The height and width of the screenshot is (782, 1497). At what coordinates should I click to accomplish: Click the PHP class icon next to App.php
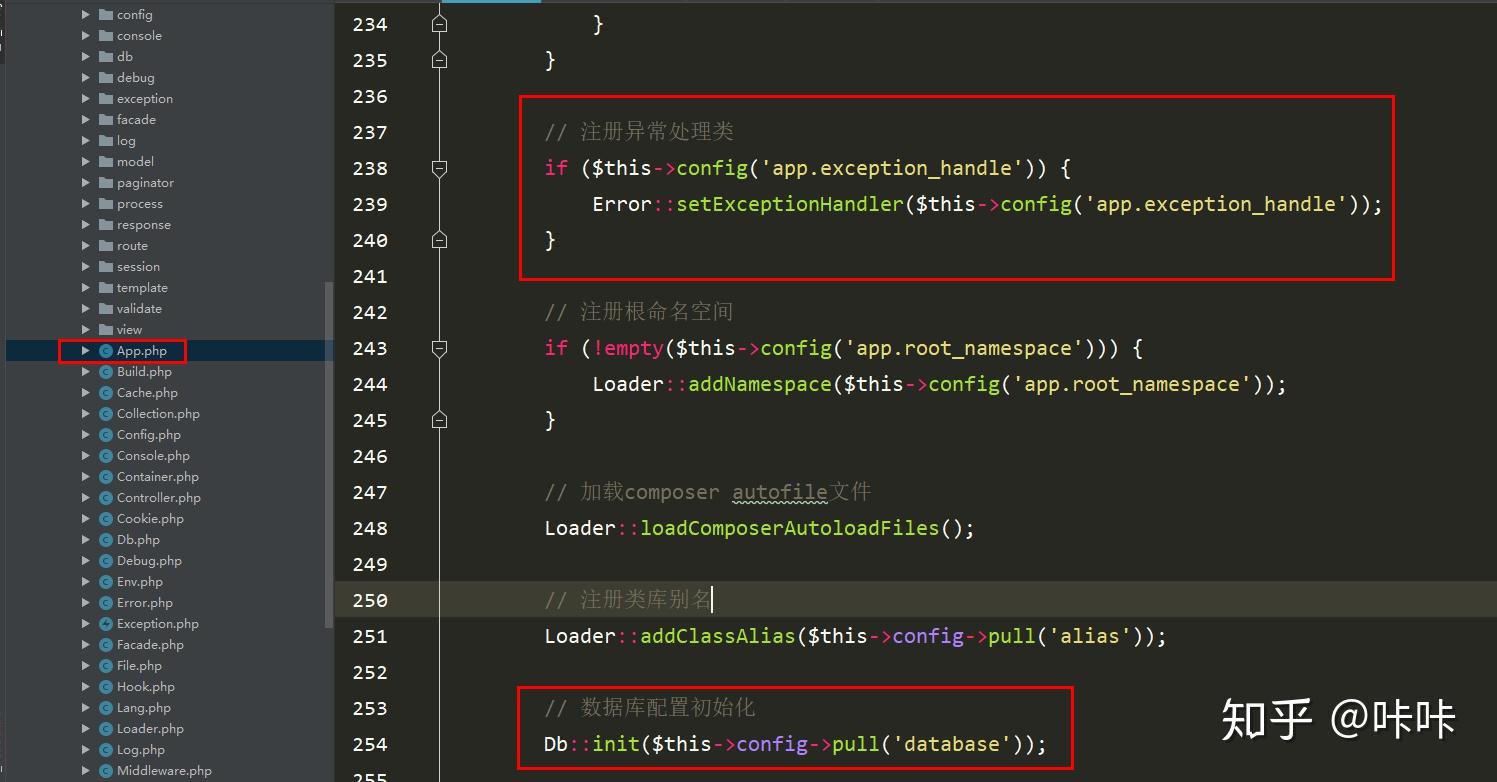[x=106, y=350]
